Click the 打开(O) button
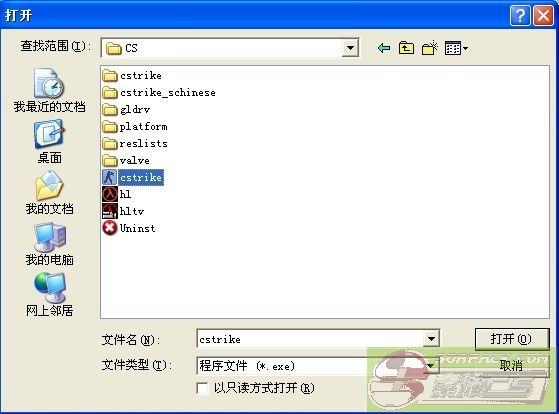559x414 pixels. click(x=512, y=339)
